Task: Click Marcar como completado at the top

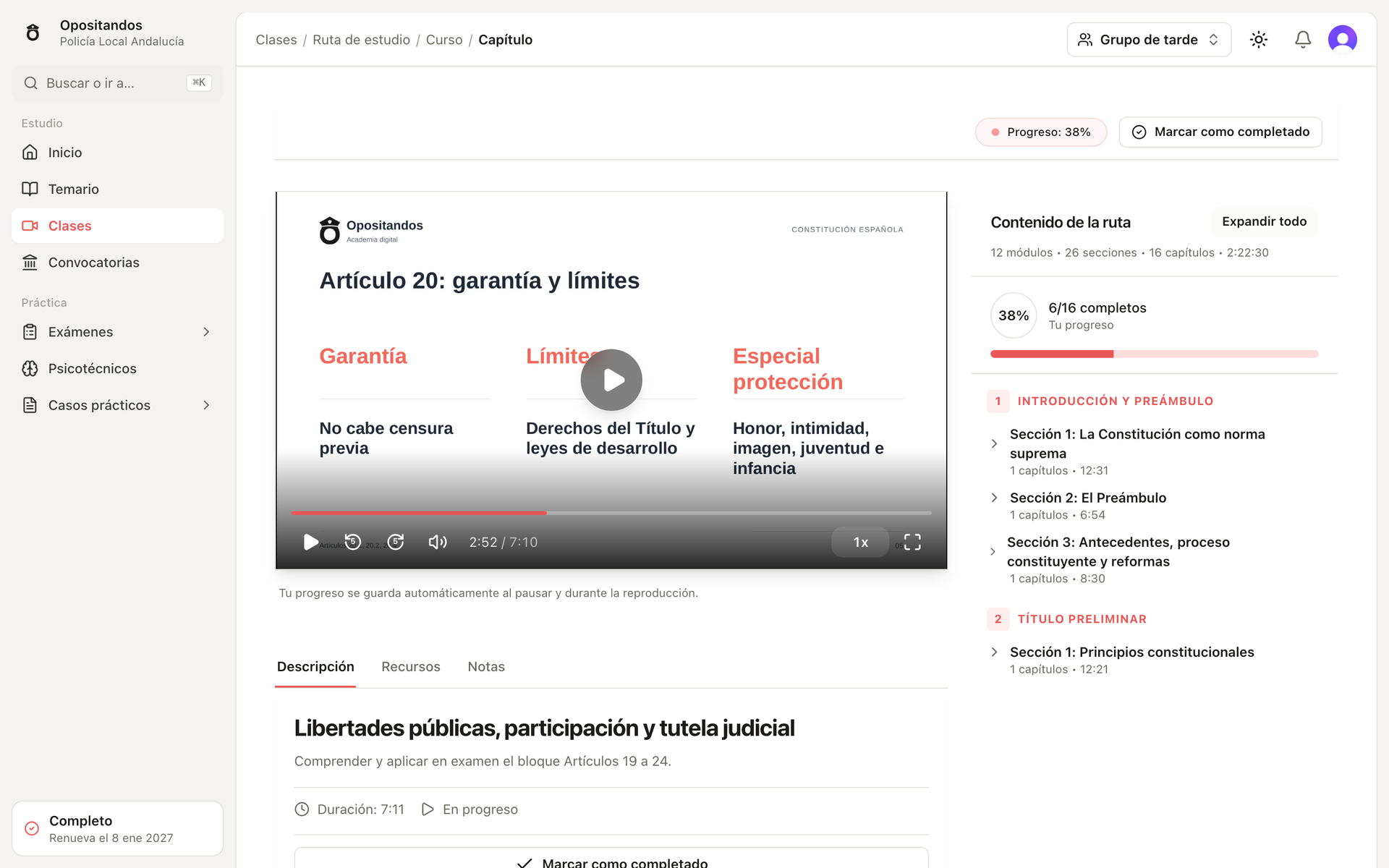Action: pos(1220,132)
